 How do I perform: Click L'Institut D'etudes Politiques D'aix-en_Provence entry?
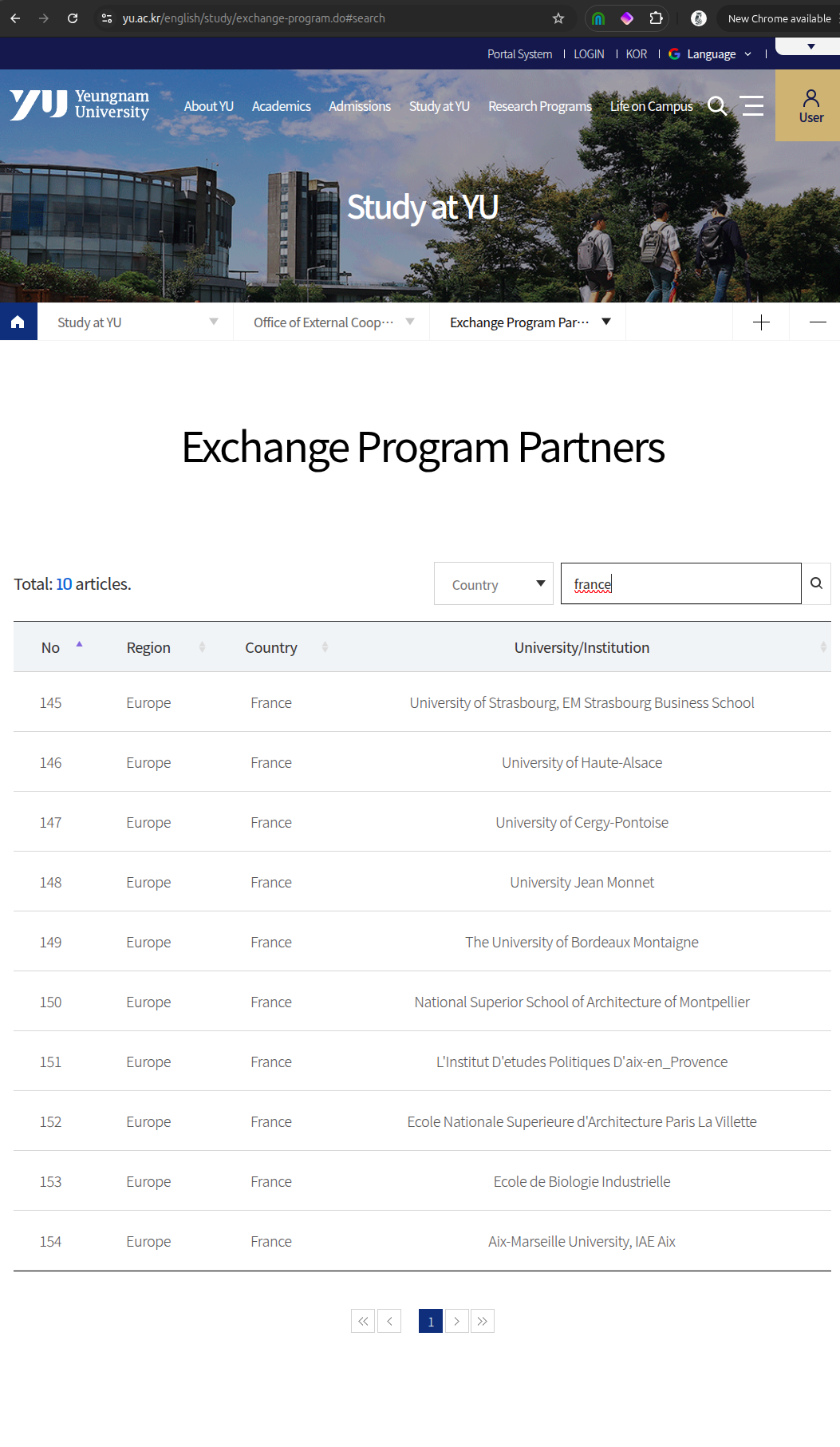(582, 1062)
